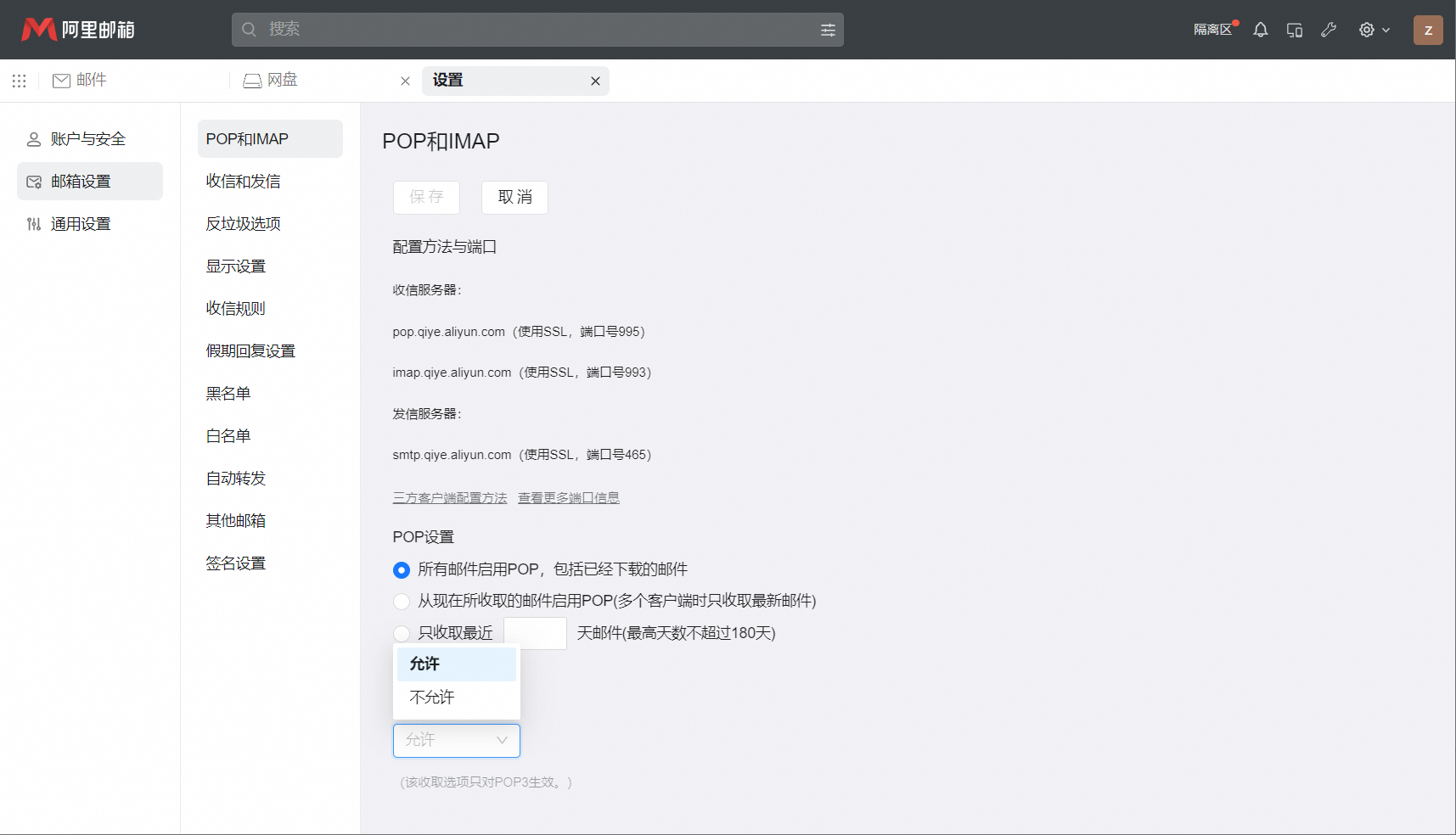
Task: Open the 隔离区 quarantine area
Action: click(1212, 30)
